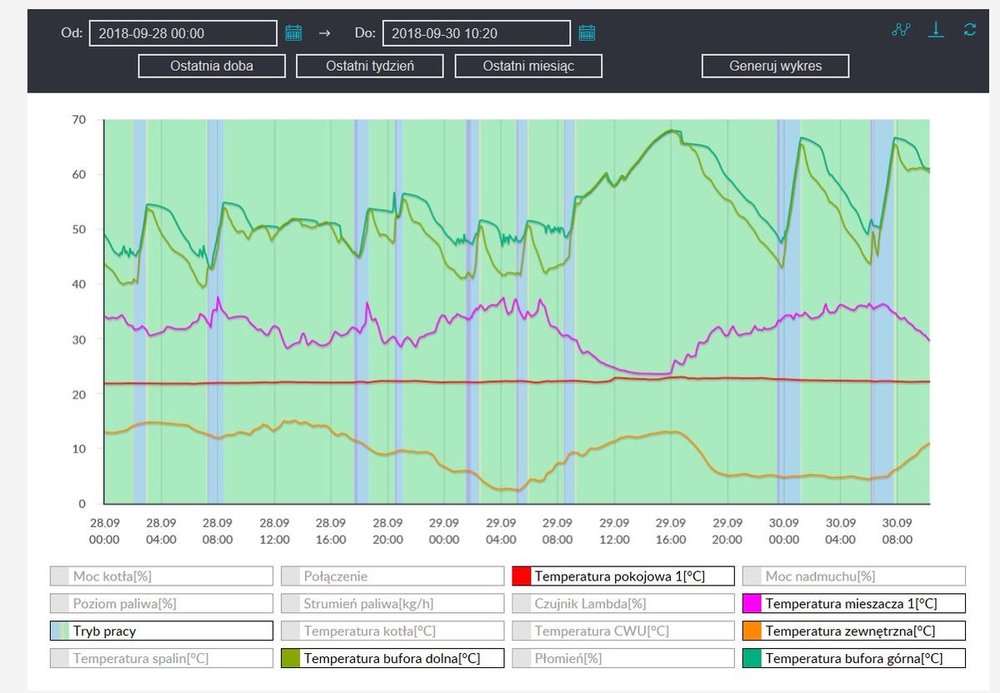
Task: Open the calendar picker for end date
Action: click(x=587, y=33)
